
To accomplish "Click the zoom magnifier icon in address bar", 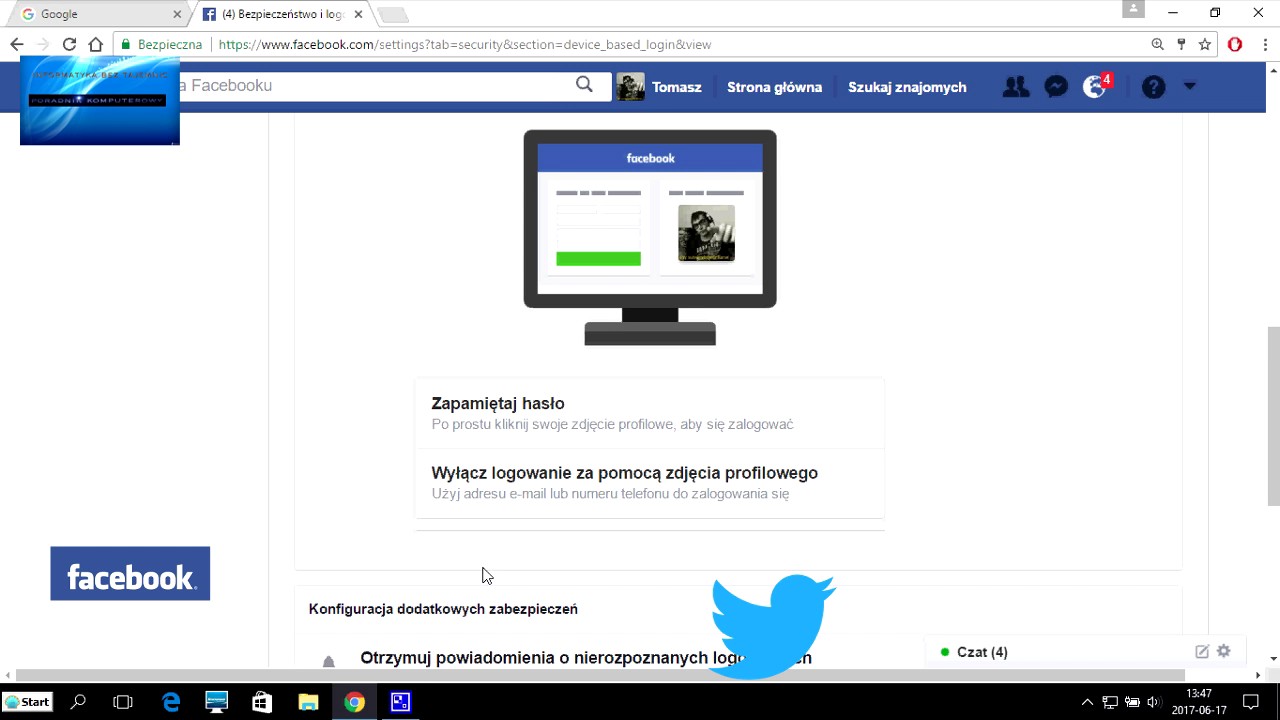I will pos(1158,44).
